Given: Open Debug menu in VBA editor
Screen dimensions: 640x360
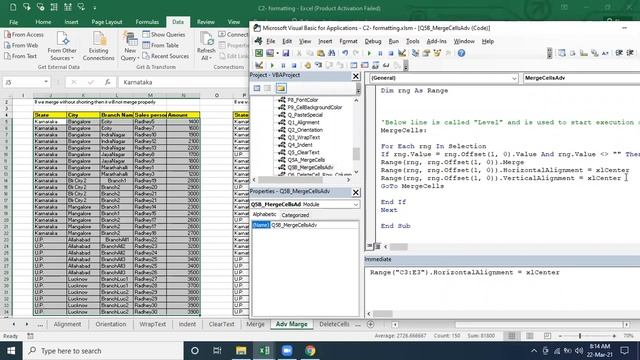Looking at the screenshot, I should 373,41.
